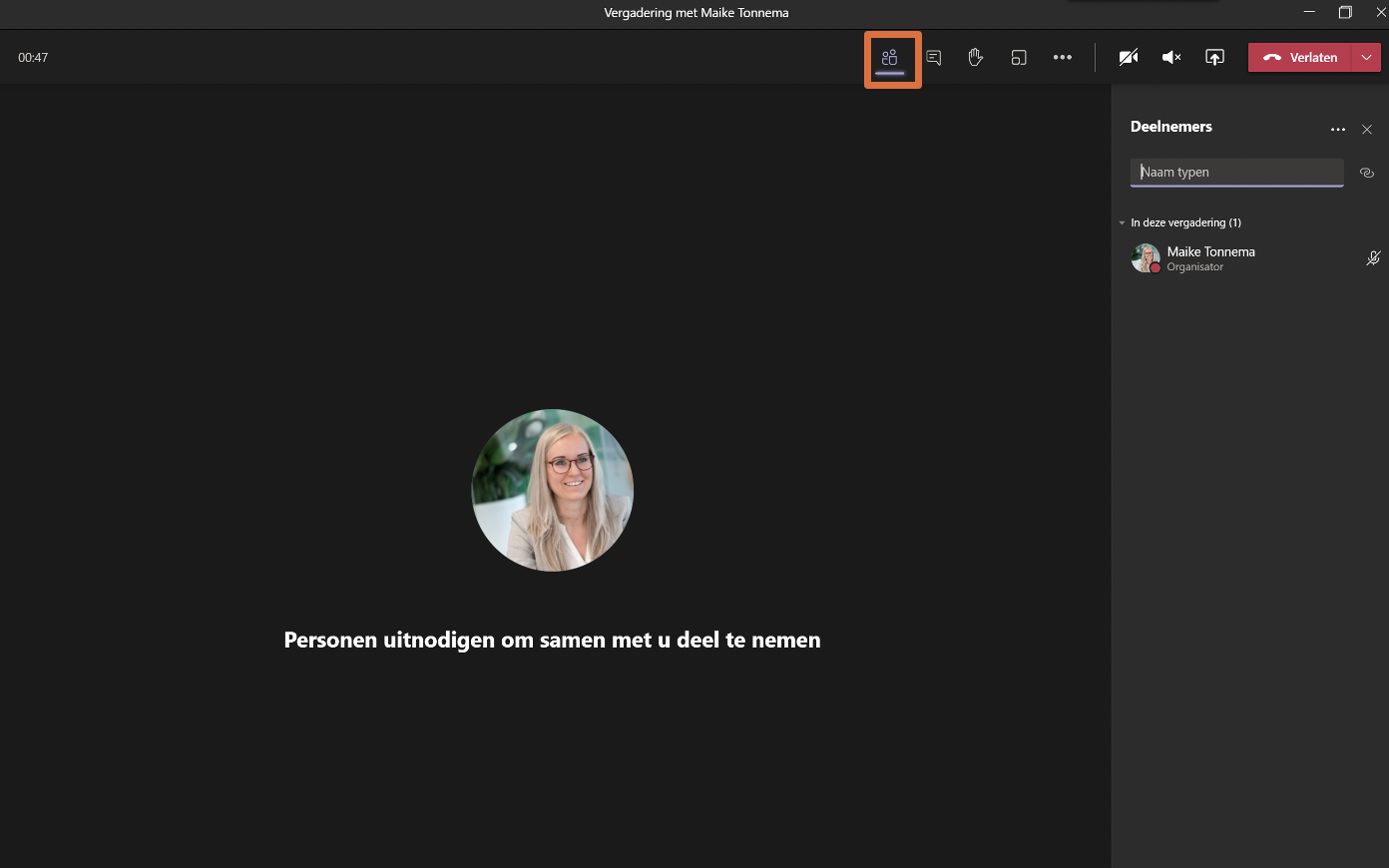Open share content tray

1214,58
